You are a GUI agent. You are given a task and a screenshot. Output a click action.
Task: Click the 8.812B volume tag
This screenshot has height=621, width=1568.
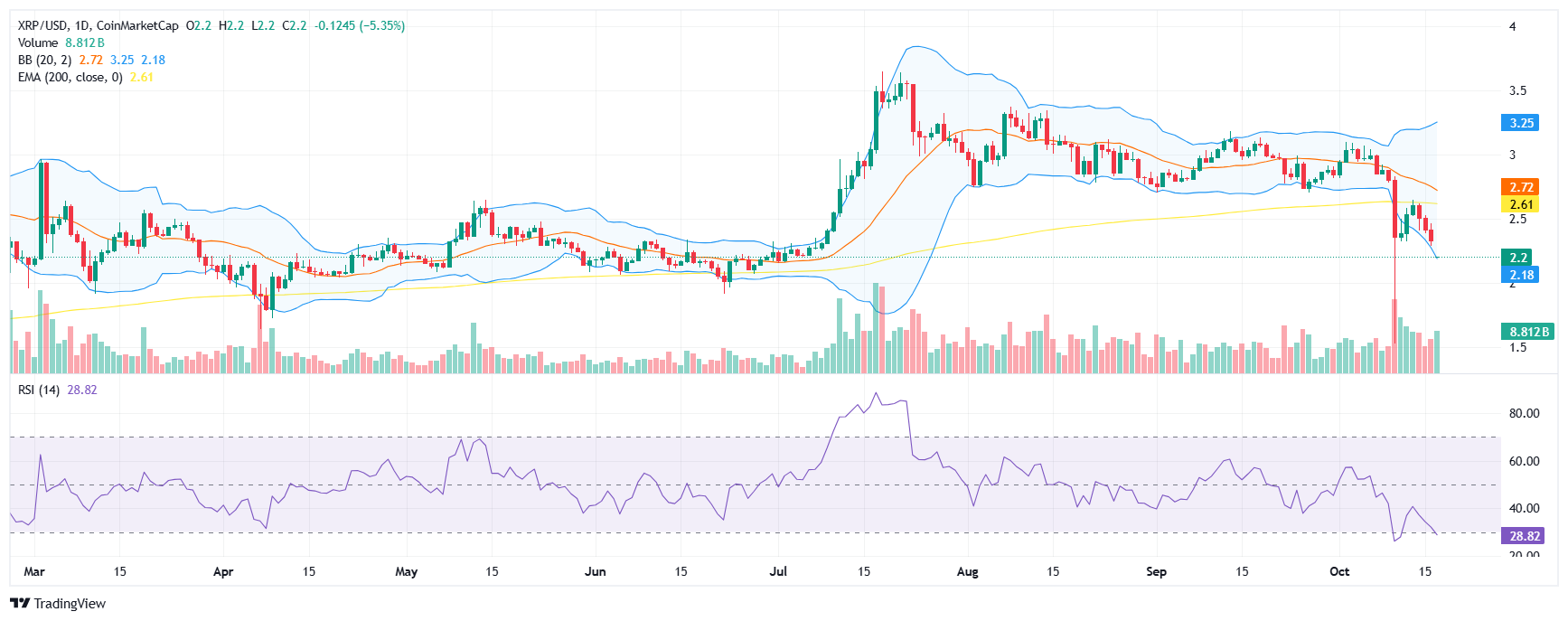coord(1526,332)
